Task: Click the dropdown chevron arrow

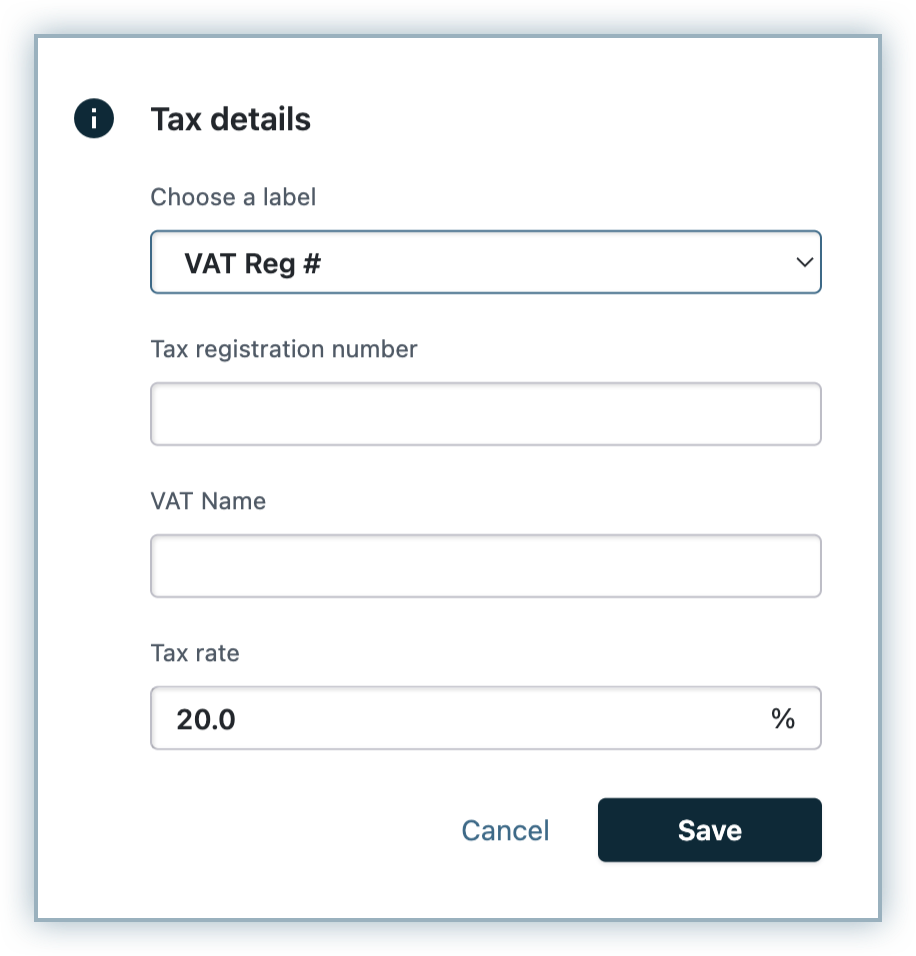Action: click(804, 263)
